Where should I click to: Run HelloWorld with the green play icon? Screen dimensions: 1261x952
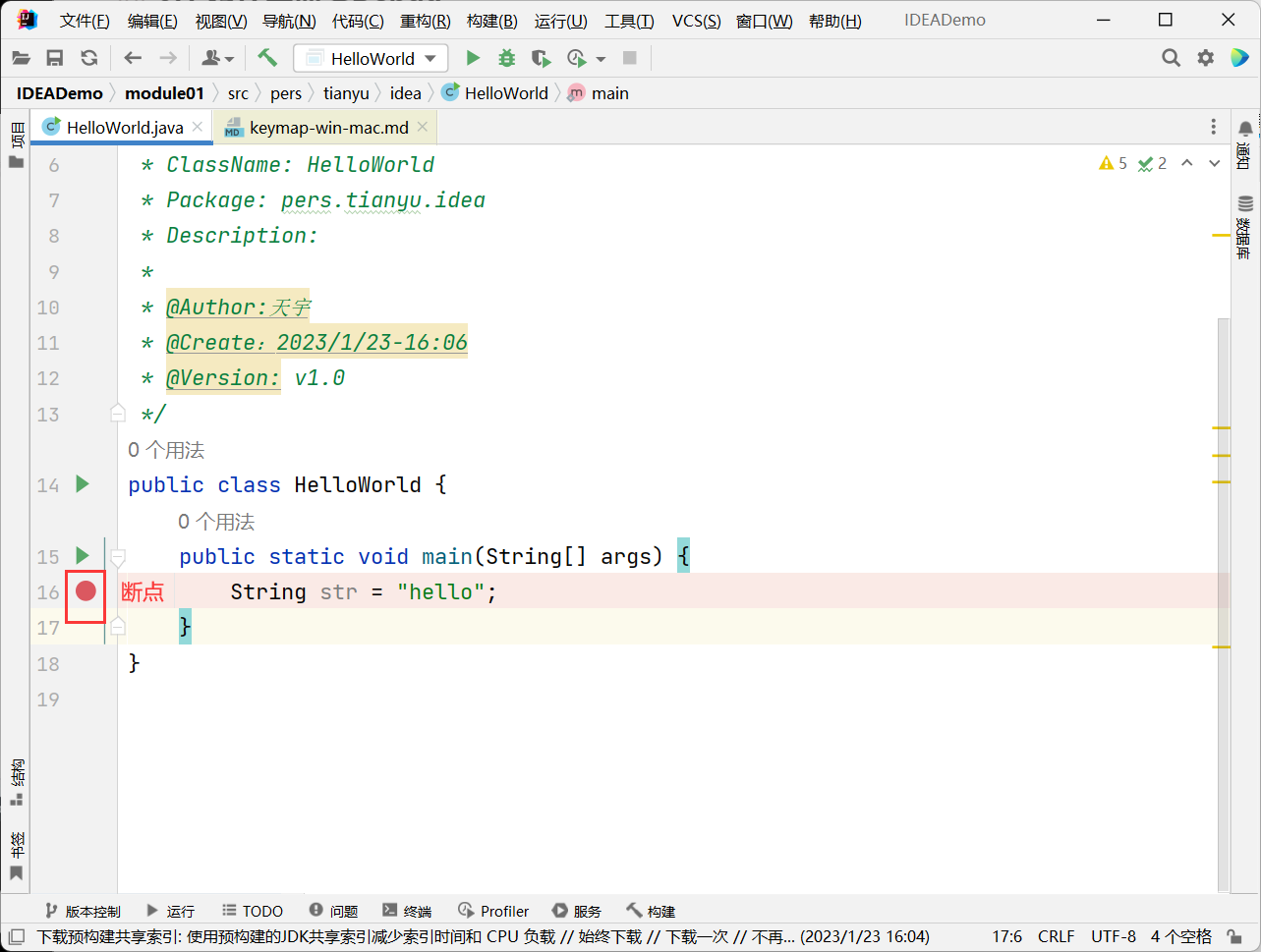tap(473, 58)
